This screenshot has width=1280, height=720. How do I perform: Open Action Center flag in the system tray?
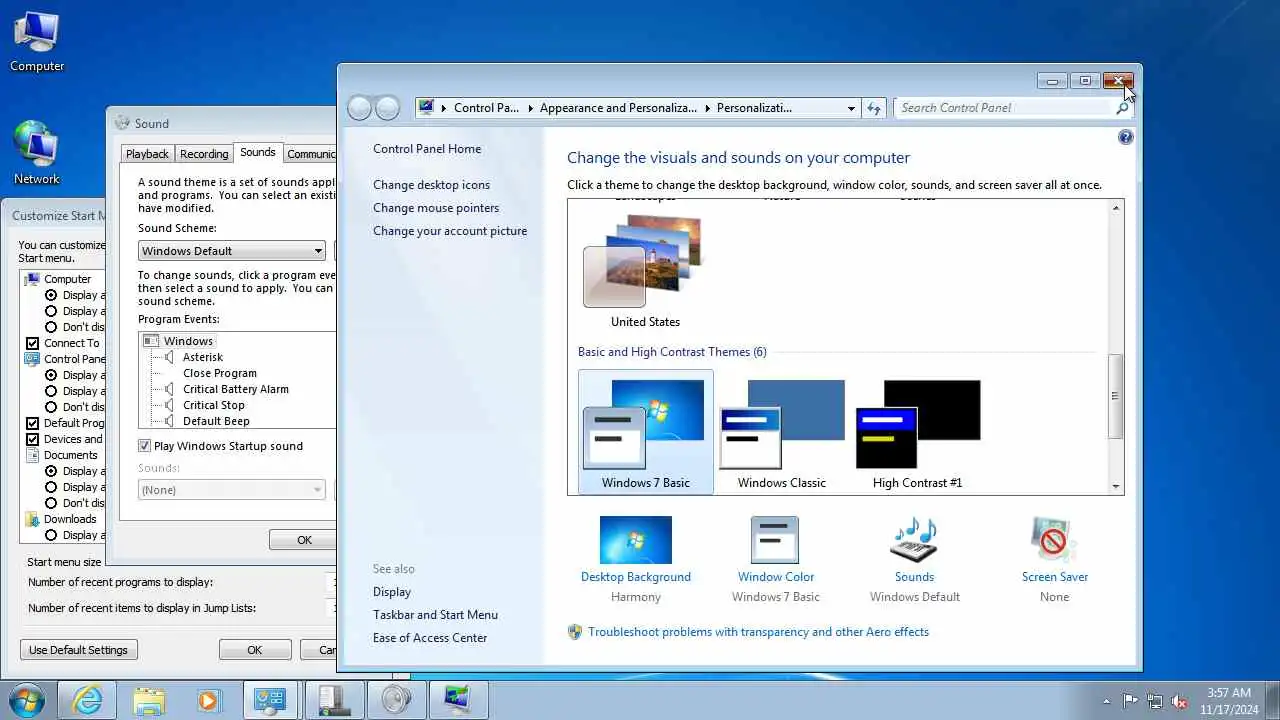(1130, 701)
